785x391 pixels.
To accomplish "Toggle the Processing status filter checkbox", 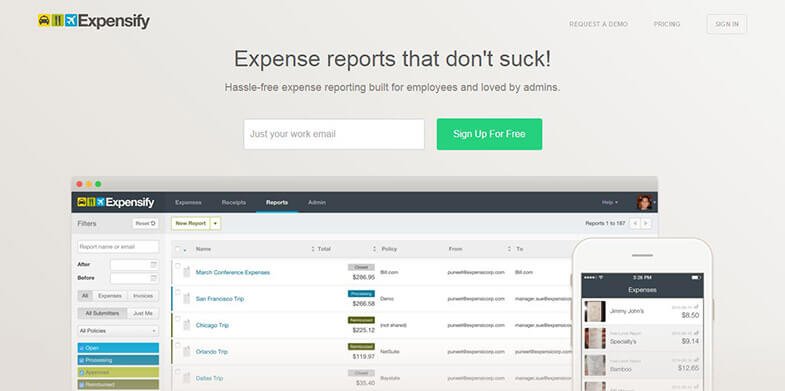I will [82, 360].
